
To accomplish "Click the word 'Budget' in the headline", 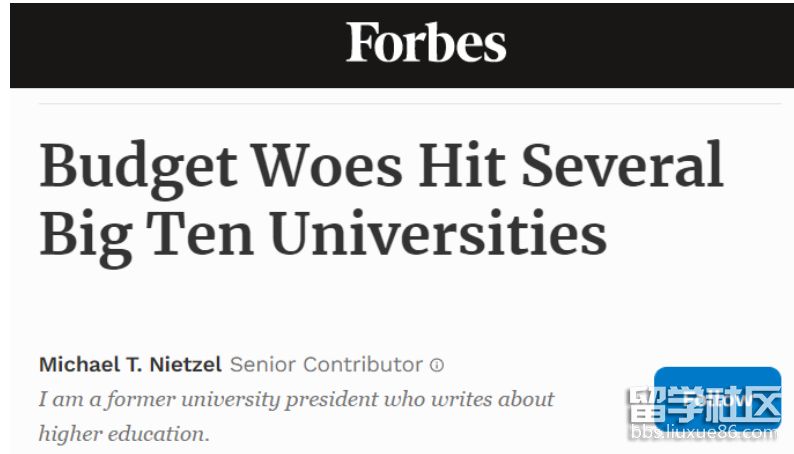I will click(137, 165).
